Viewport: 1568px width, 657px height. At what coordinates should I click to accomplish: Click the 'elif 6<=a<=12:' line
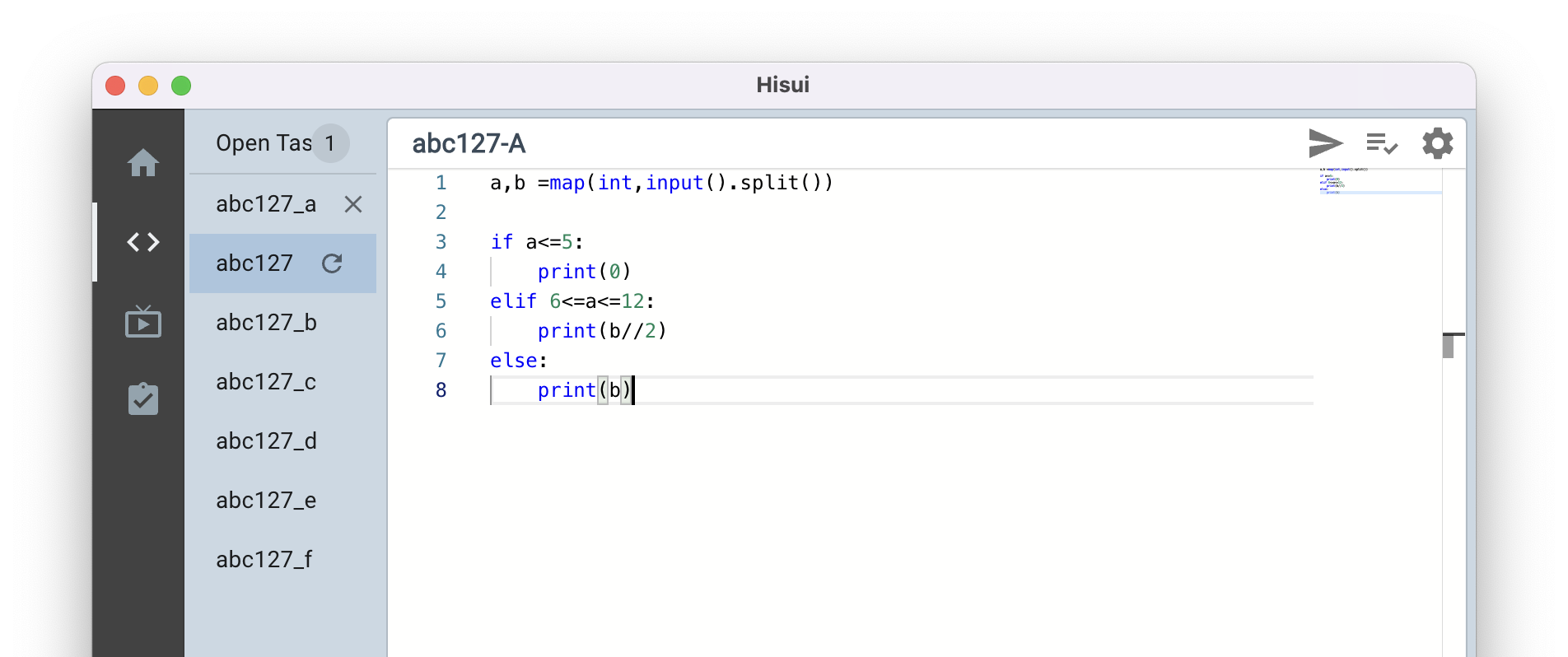pyautogui.click(x=572, y=301)
